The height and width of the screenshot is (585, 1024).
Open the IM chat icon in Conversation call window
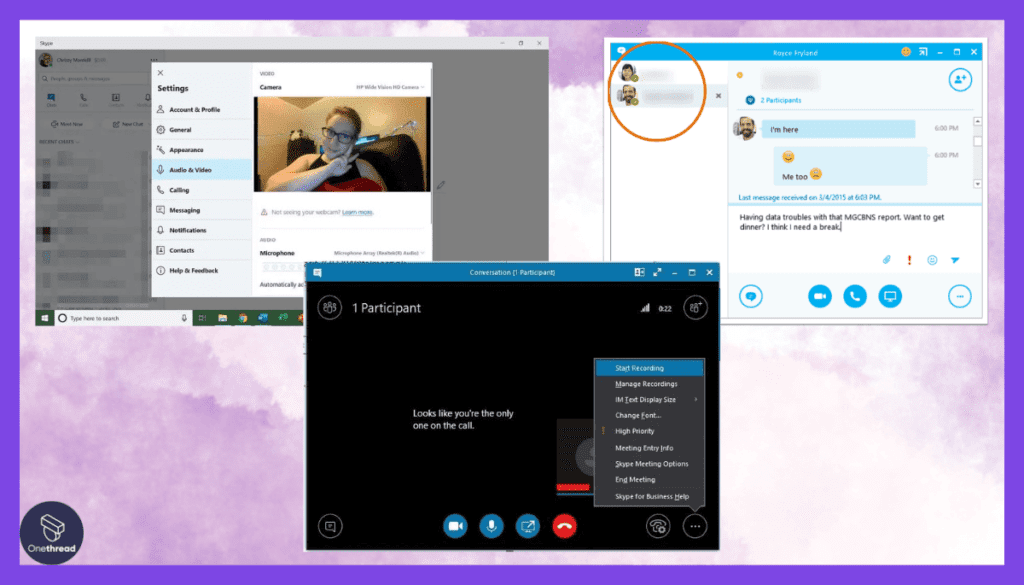330,526
